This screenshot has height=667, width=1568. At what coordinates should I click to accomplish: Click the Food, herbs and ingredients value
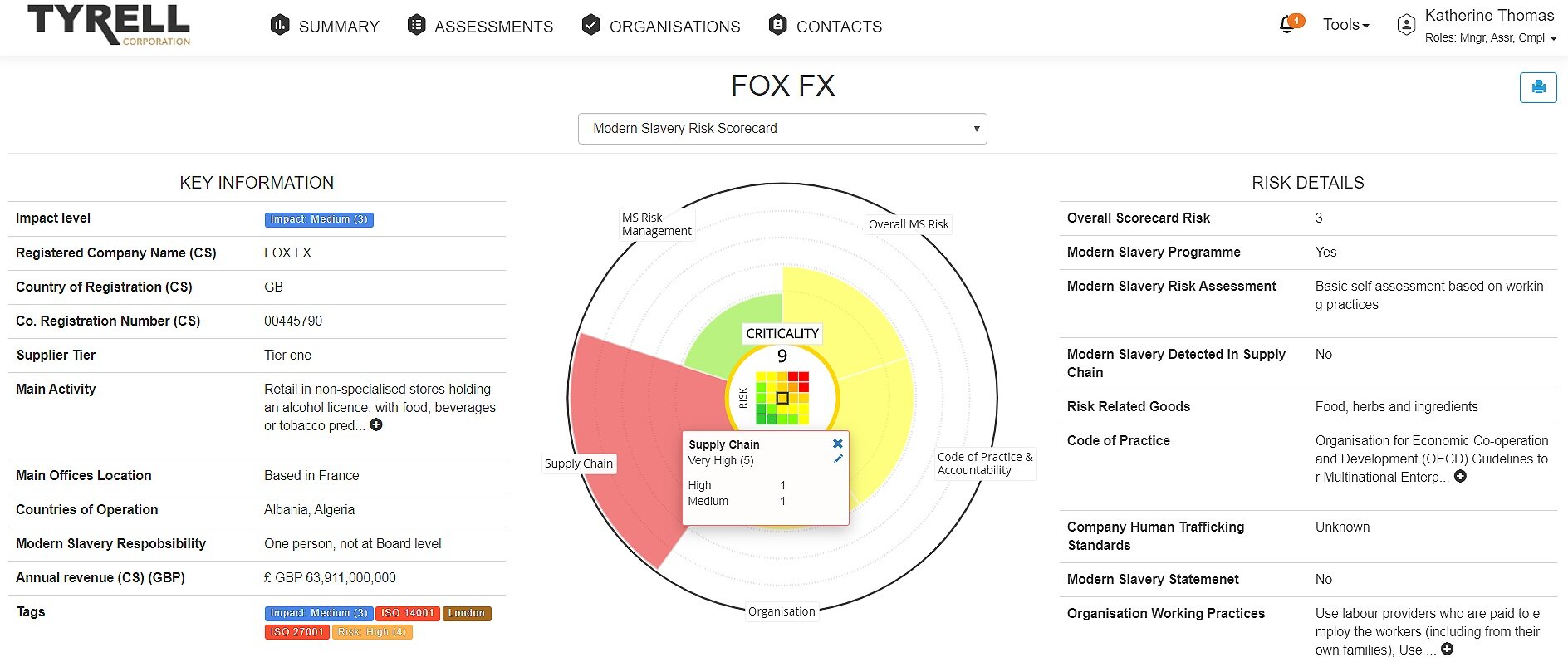tap(1396, 406)
